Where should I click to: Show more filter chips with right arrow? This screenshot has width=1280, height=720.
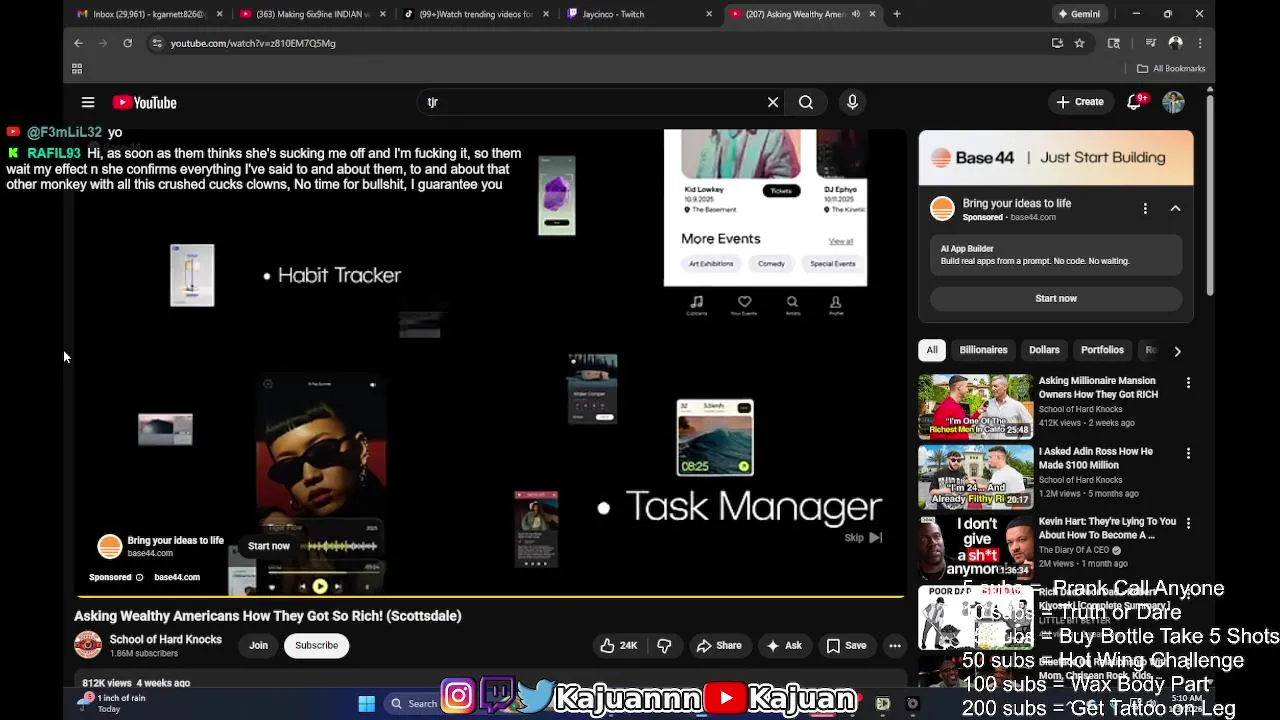[1177, 351]
